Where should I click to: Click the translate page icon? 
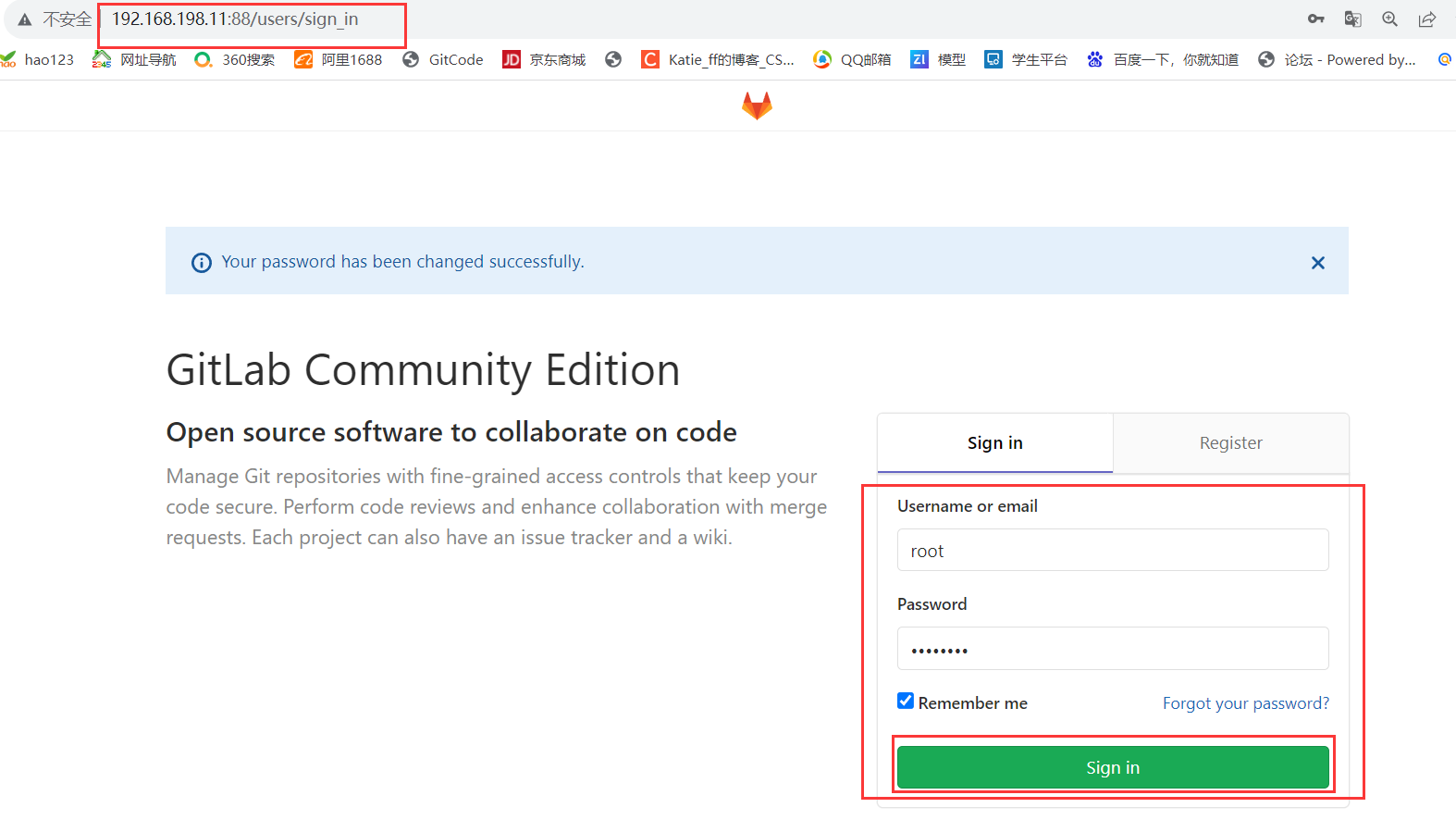click(1352, 19)
